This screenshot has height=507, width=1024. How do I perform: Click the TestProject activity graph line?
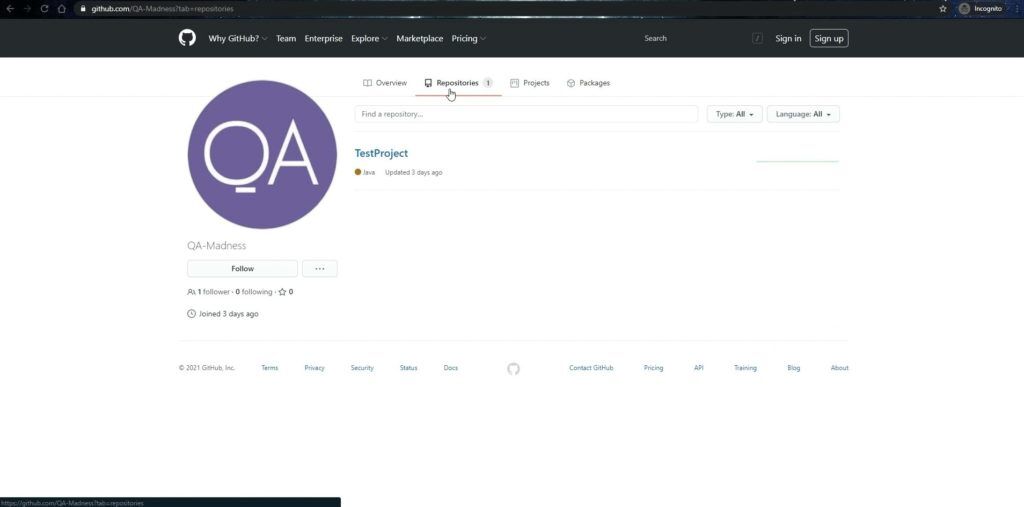point(797,161)
